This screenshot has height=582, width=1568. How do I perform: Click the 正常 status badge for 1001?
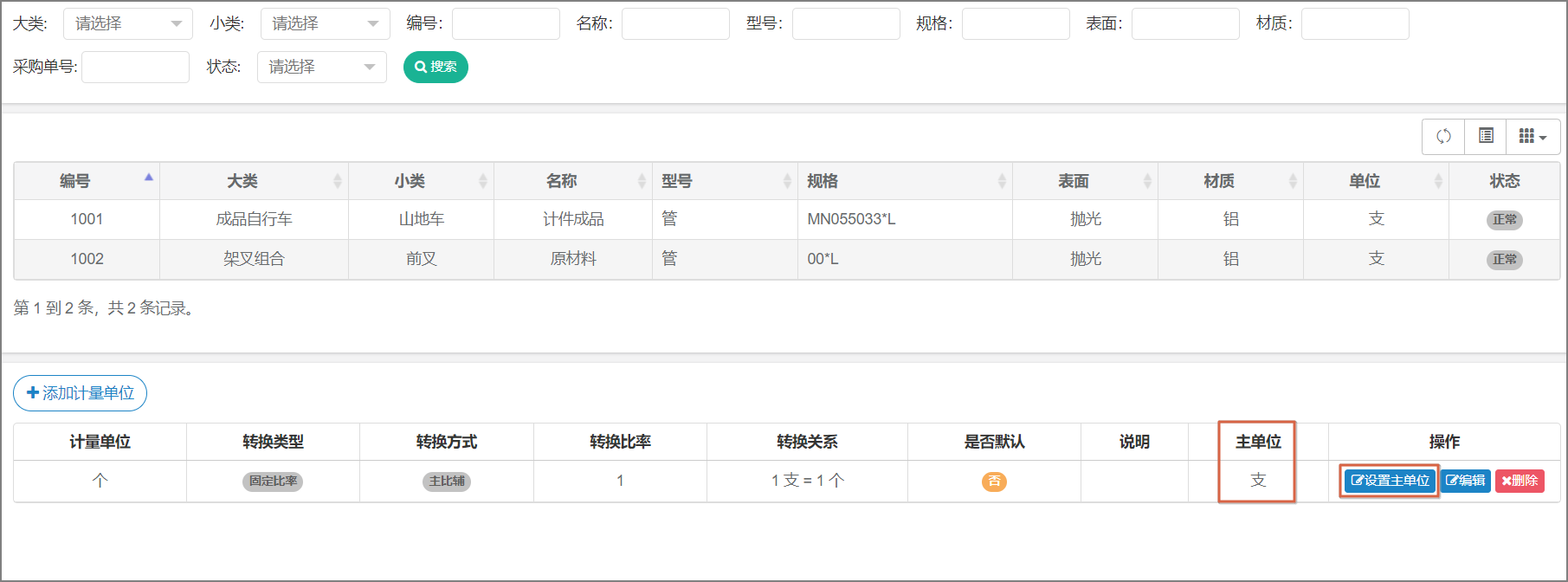(x=1504, y=220)
